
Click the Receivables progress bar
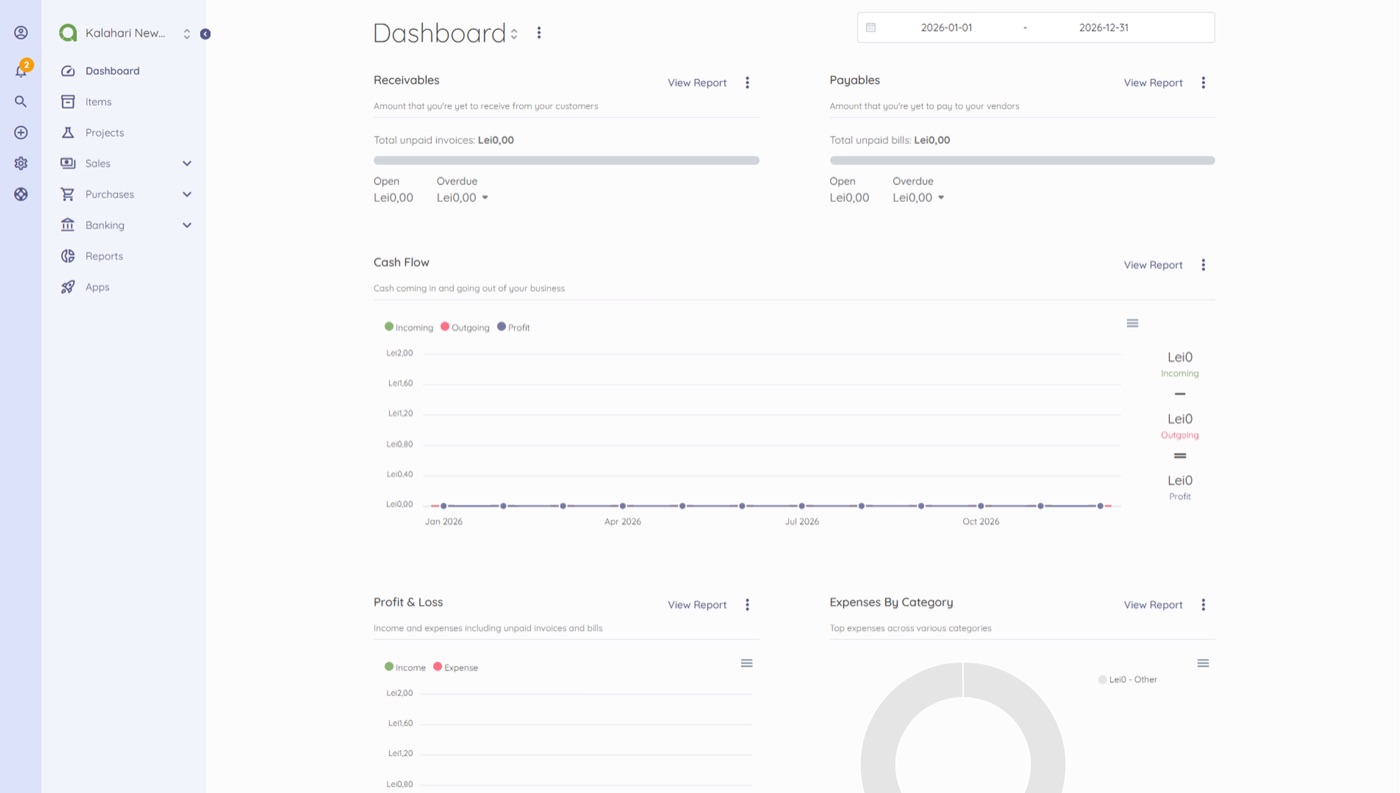[x=566, y=160]
